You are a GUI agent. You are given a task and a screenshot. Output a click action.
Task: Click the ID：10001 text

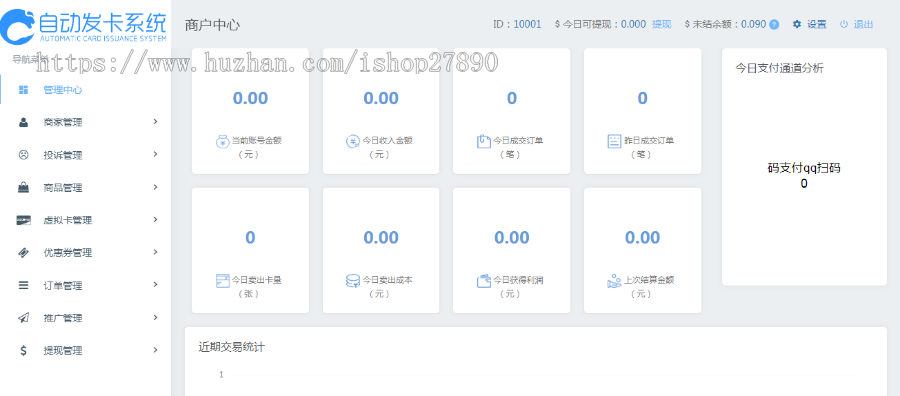click(x=517, y=24)
